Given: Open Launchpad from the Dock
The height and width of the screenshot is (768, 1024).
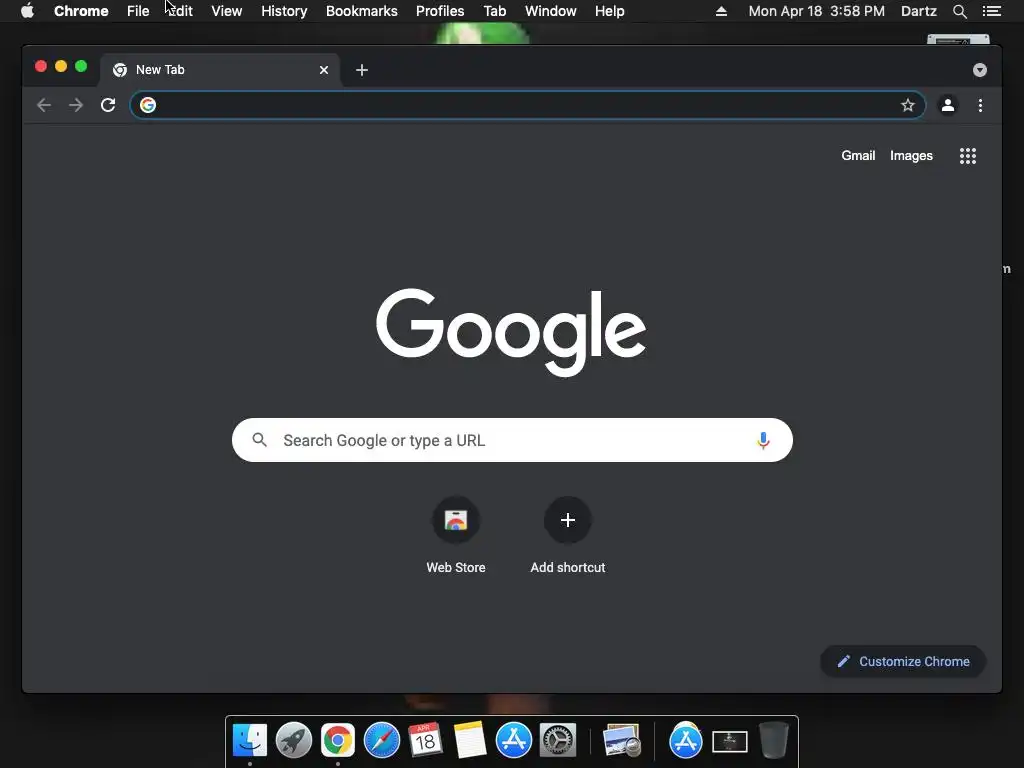Looking at the screenshot, I should pyautogui.click(x=294, y=741).
